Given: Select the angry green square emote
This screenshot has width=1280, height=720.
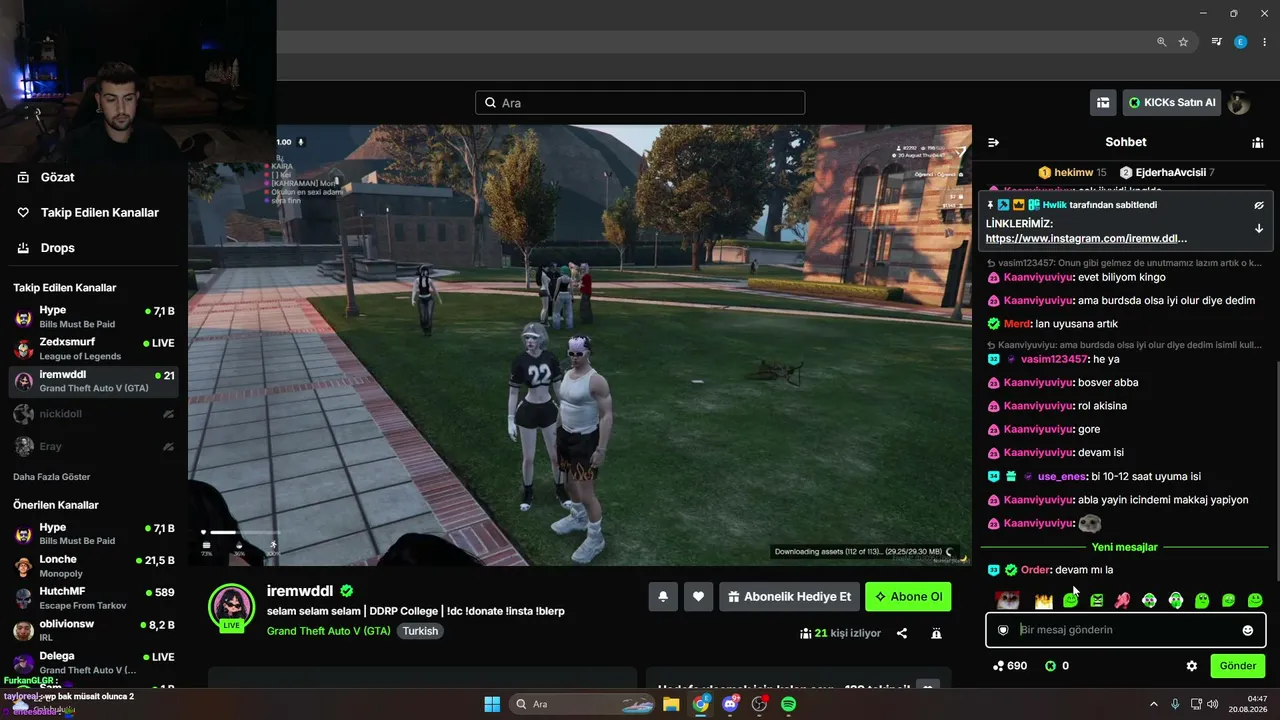Looking at the screenshot, I should click(x=1097, y=600).
